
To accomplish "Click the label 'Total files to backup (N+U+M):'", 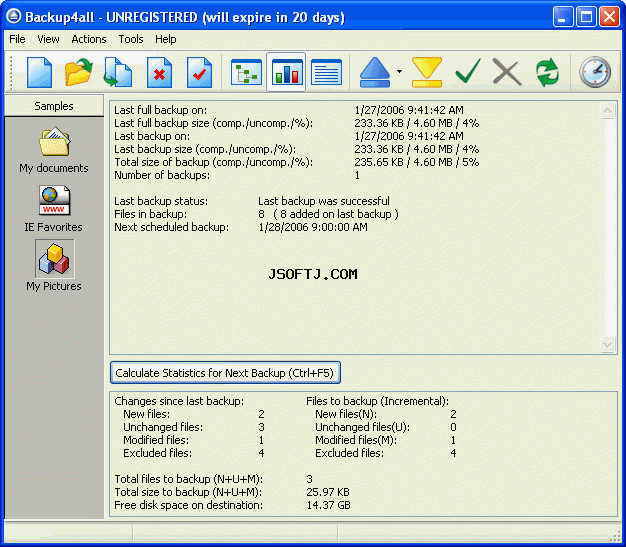I will point(188,479).
